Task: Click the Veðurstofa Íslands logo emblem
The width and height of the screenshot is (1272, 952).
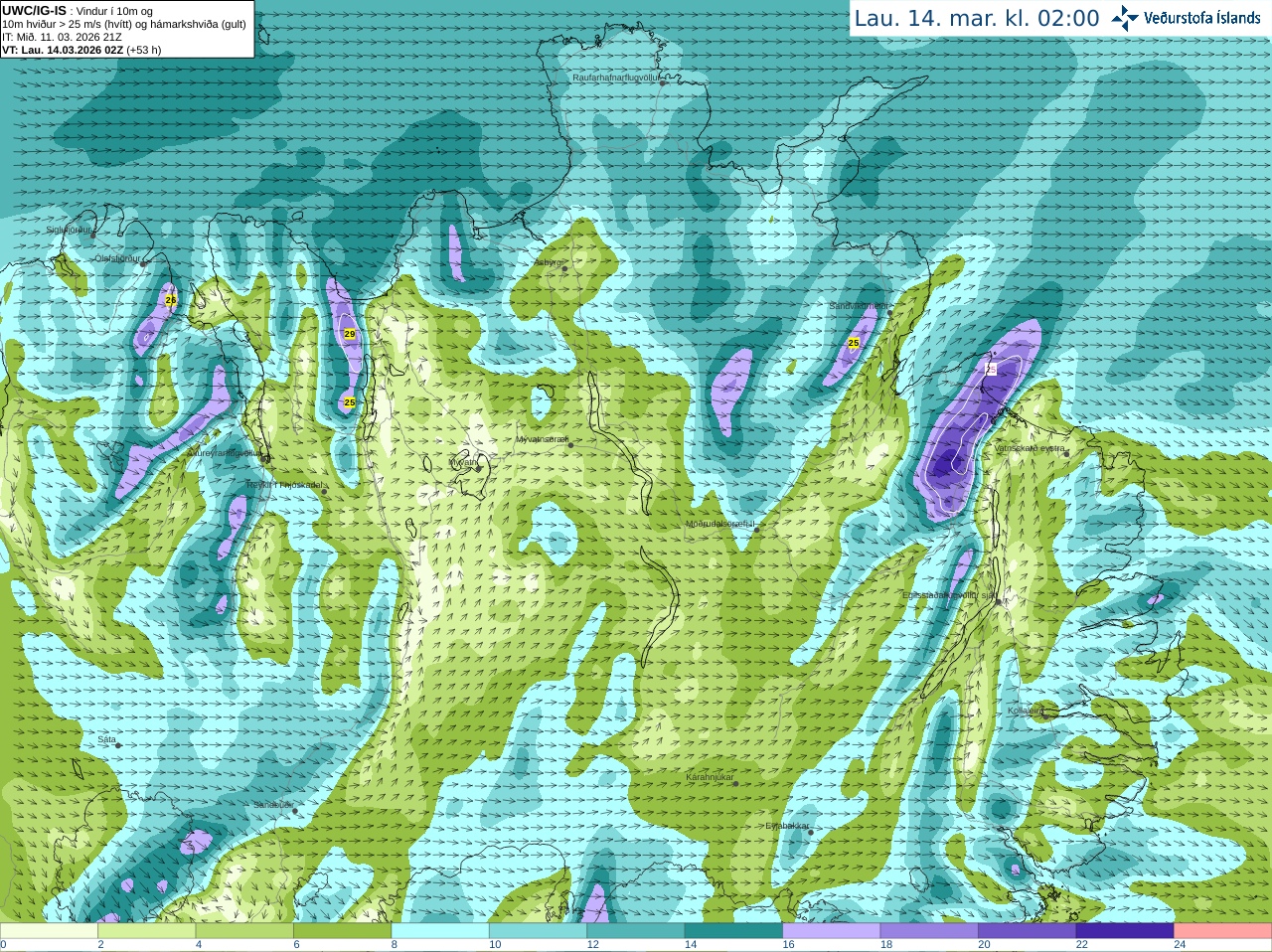Action: pyautogui.click(x=1125, y=18)
